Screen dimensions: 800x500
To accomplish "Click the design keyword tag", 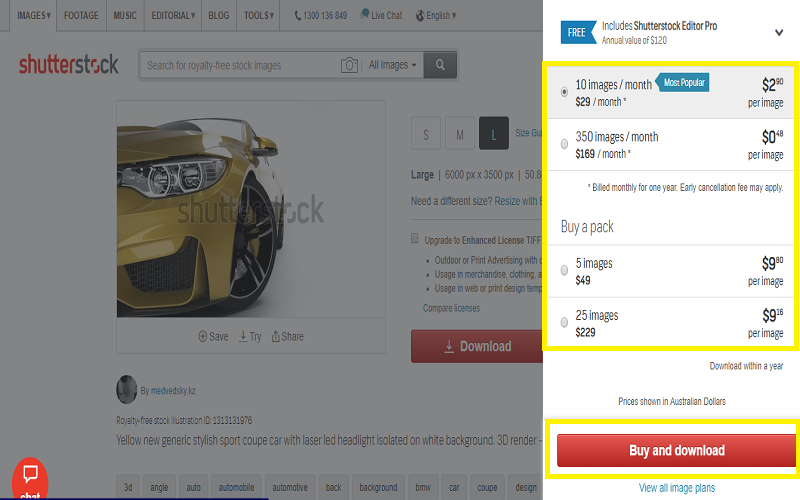I will (526, 487).
